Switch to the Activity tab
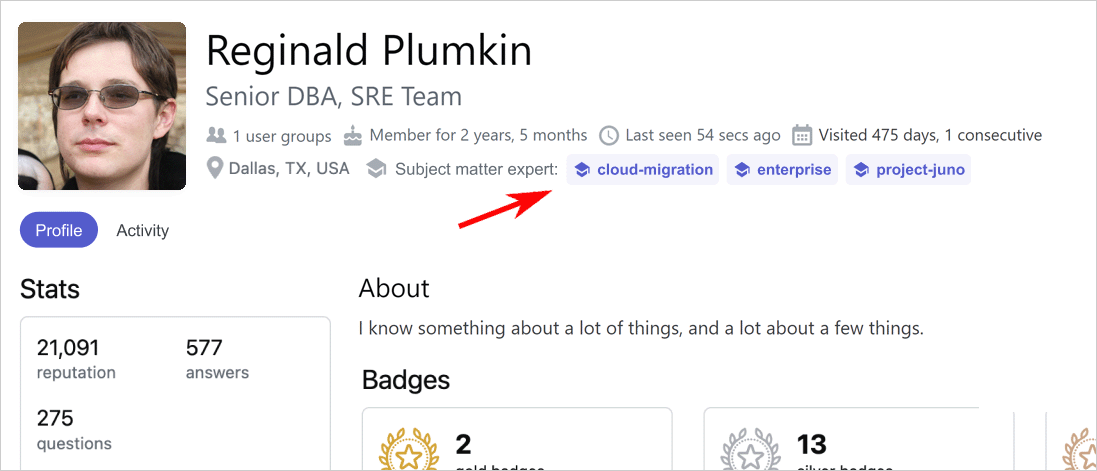This screenshot has width=1097, height=471. [x=142, y=230]
